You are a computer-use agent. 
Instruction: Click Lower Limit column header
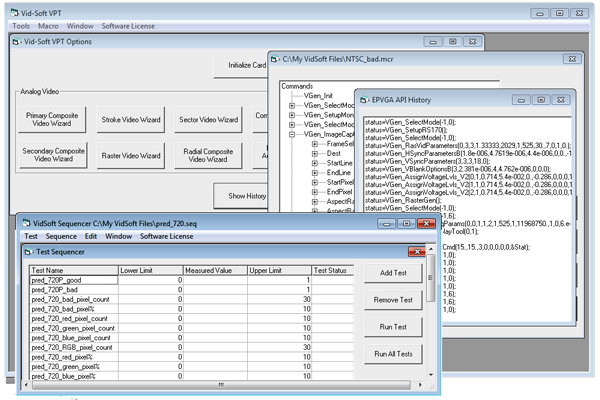(x=151, y=270)
